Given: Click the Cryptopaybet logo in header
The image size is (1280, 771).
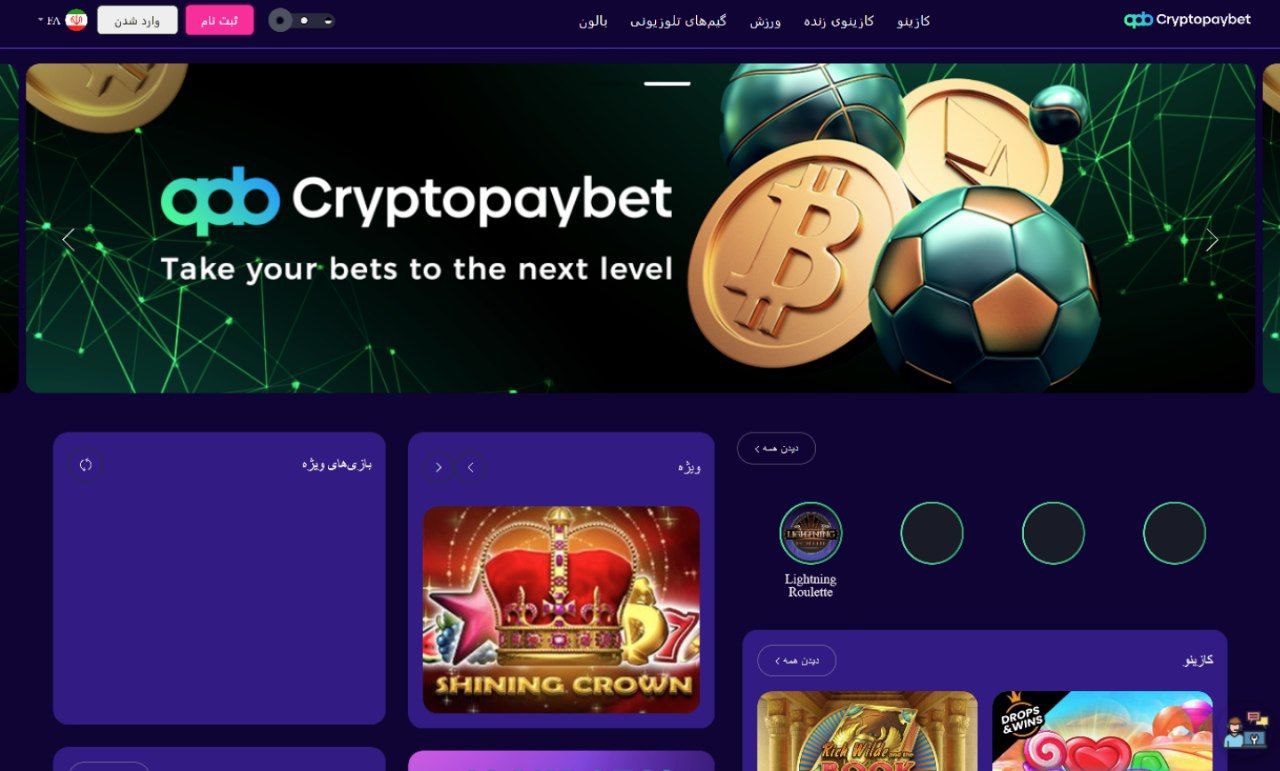Looking at the screenshot, I should (1187, 20).
